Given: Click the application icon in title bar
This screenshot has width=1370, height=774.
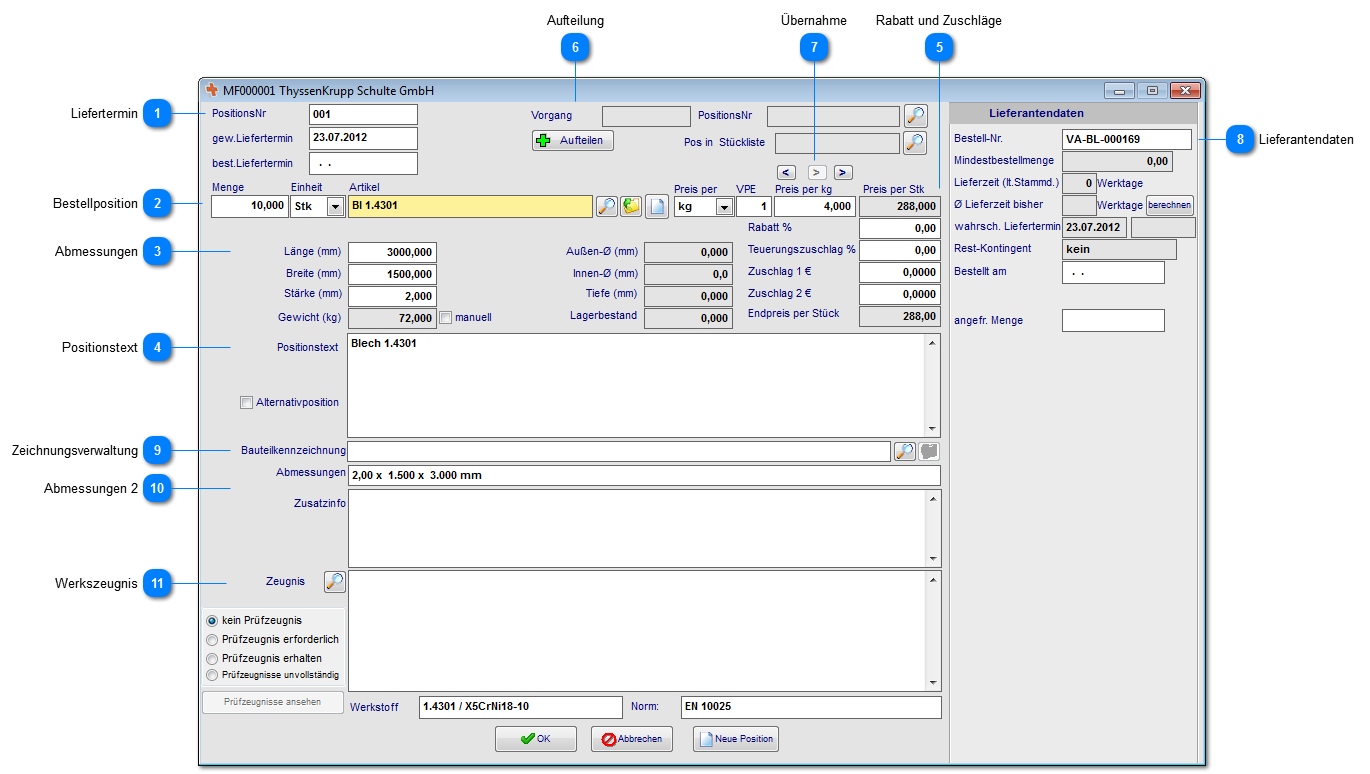Looking at the screenshot, I should coord(212,90).
